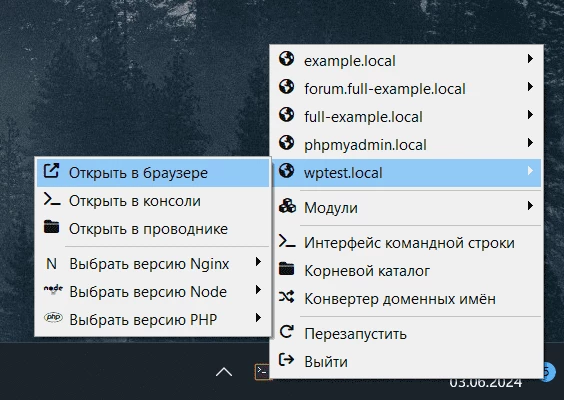Launch Интерфейс командной строки

[406, 243]
